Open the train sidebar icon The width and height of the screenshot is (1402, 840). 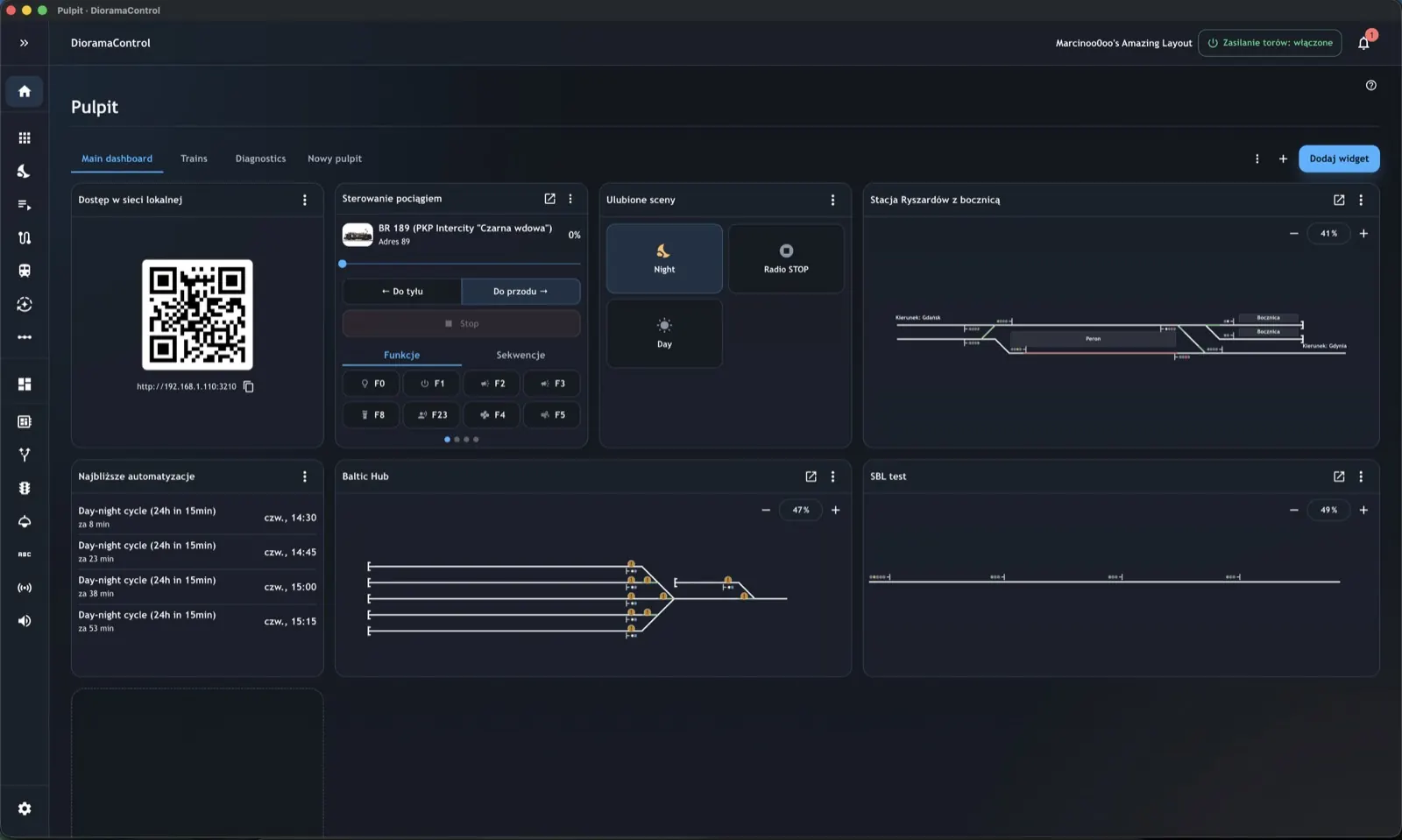pyautogui.click(x=25, y=271)
